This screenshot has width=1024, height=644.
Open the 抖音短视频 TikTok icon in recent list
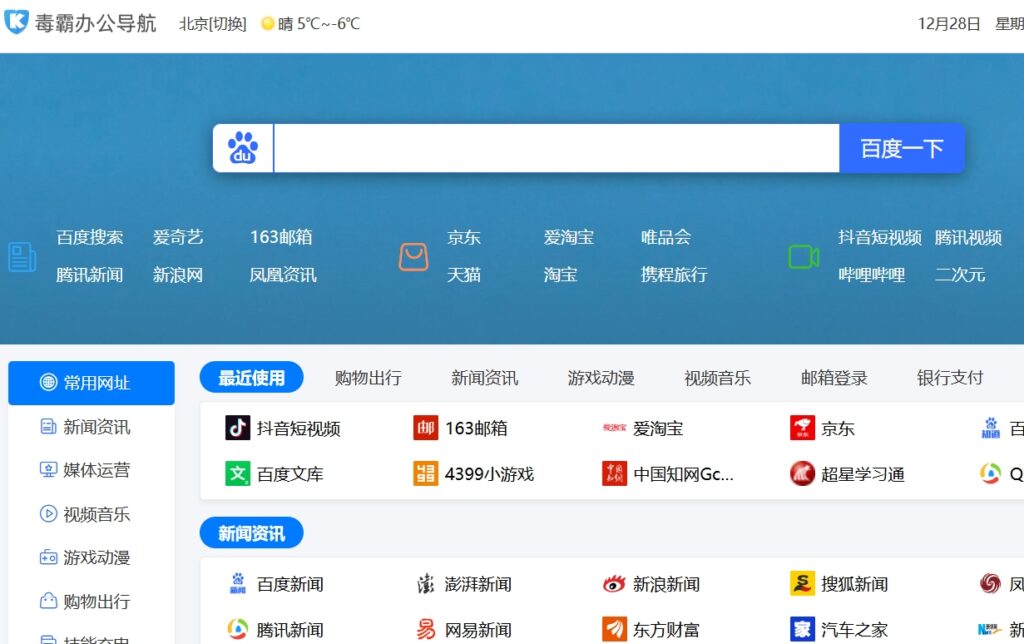[x=237, y=428]
